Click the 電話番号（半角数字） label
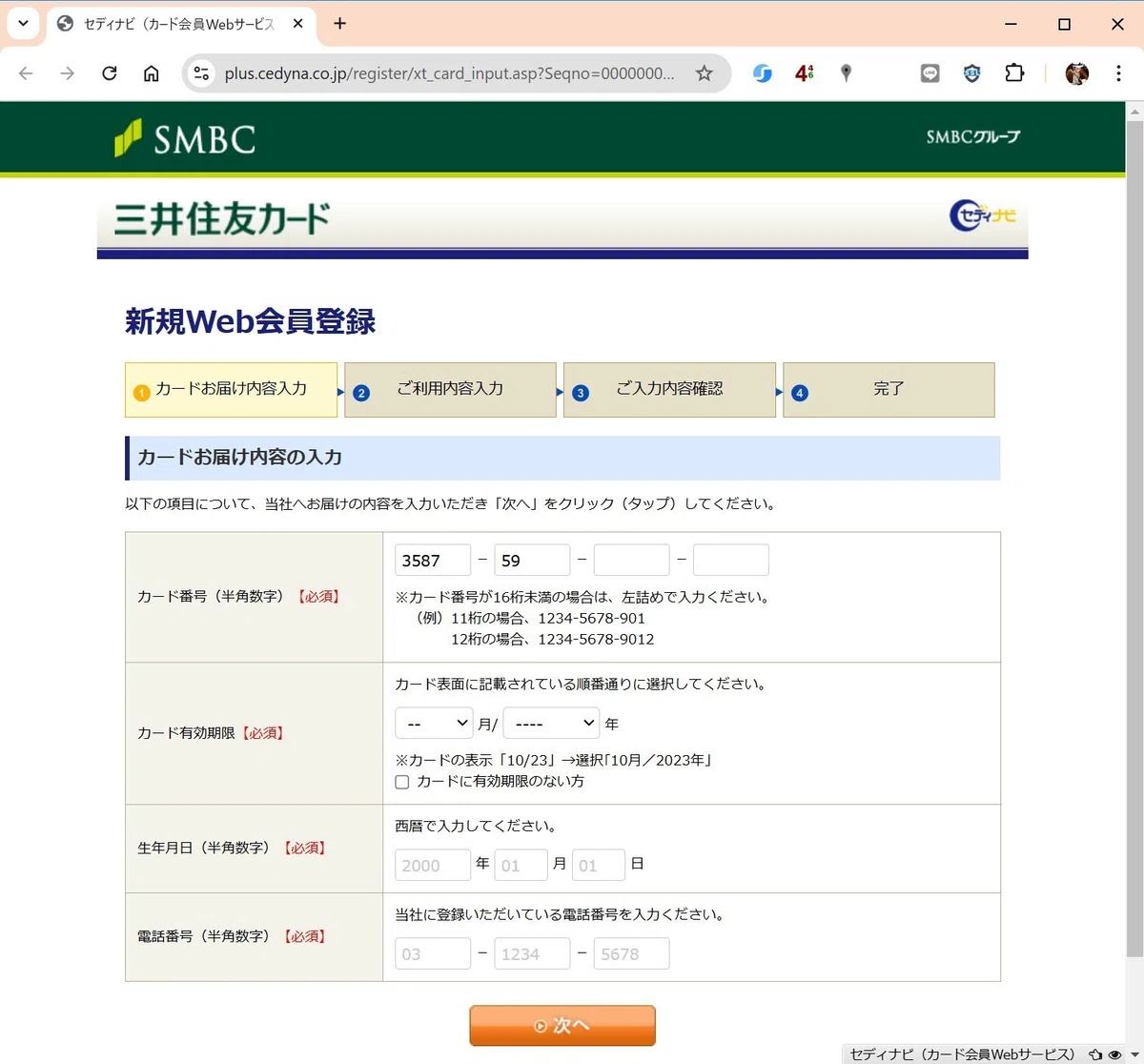 point(204,936)
